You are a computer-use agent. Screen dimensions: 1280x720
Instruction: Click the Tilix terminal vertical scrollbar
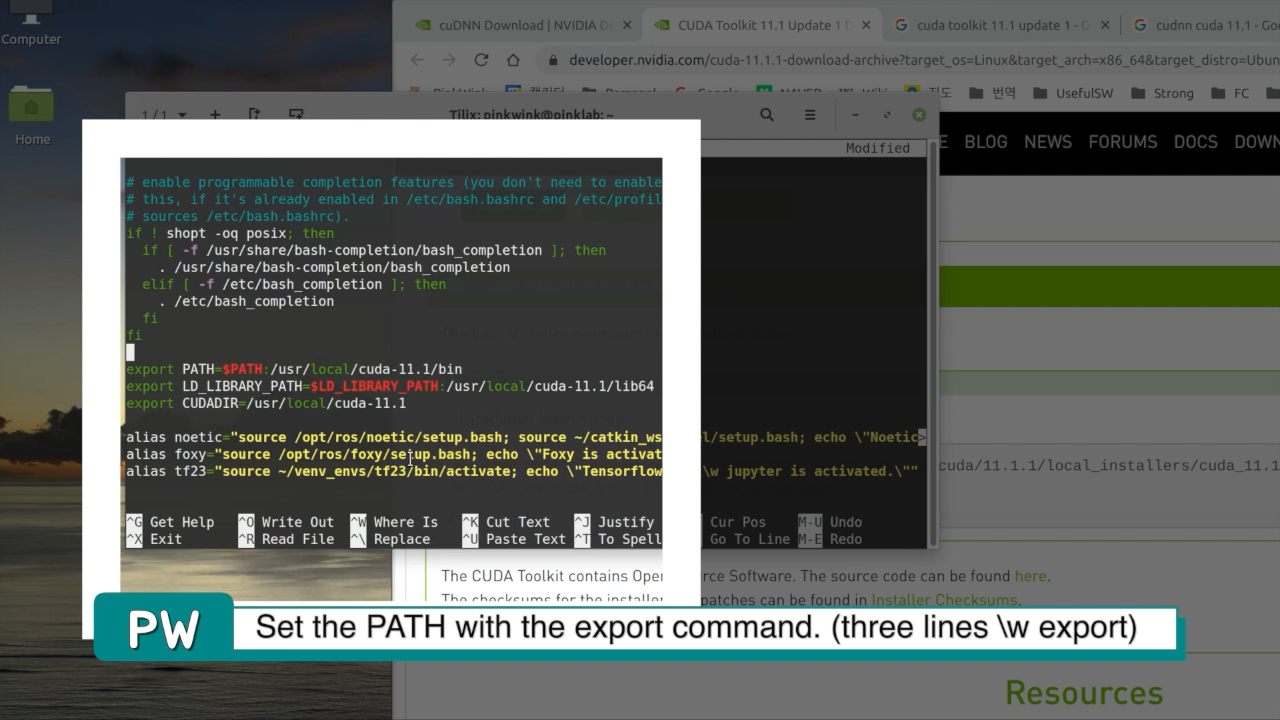(932, 345)
